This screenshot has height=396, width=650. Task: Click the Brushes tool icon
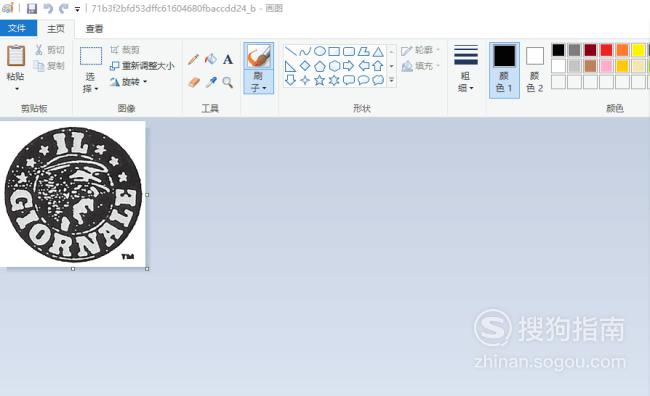(258, 56)
